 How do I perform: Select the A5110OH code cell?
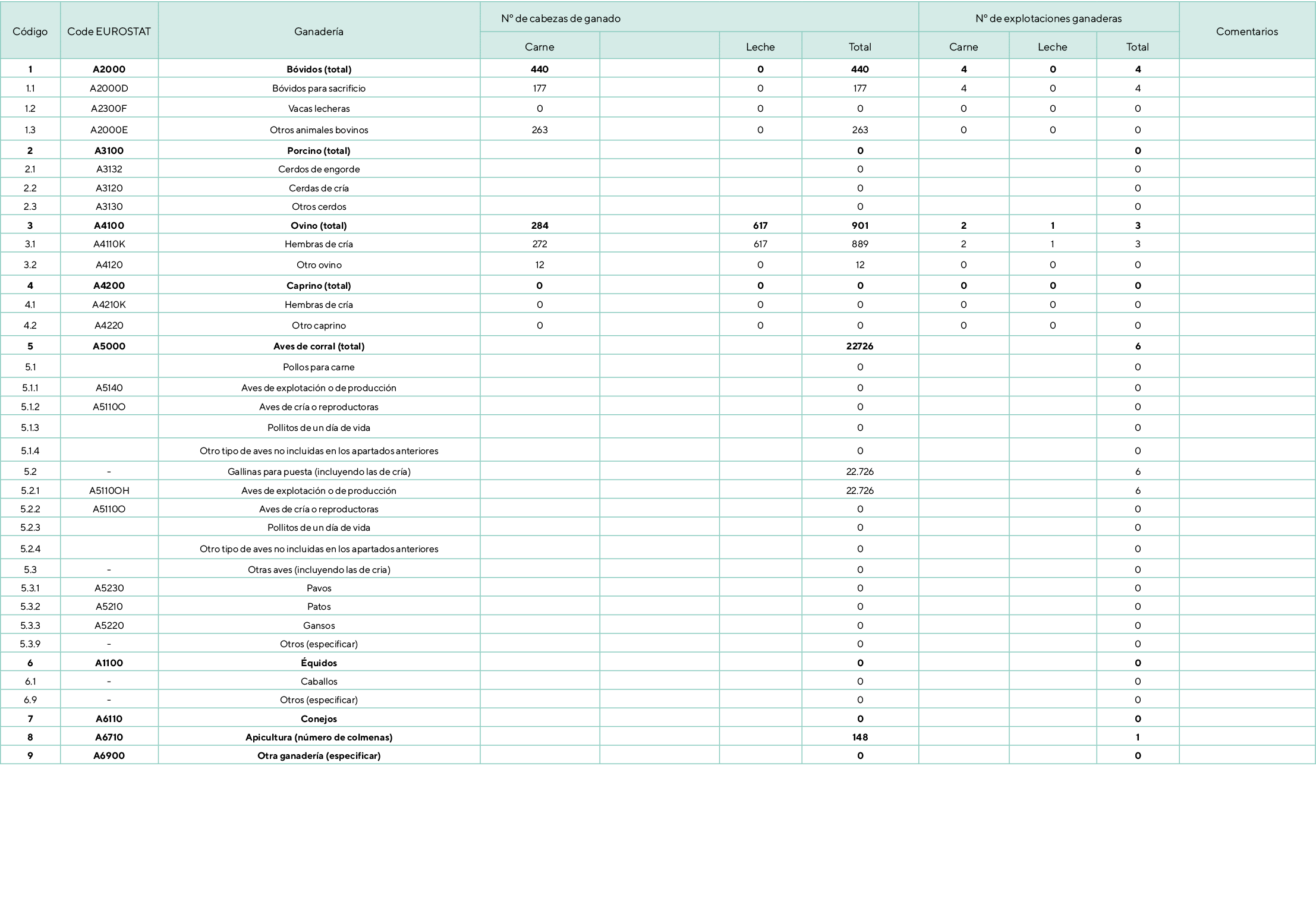click(x=109, y=490)
